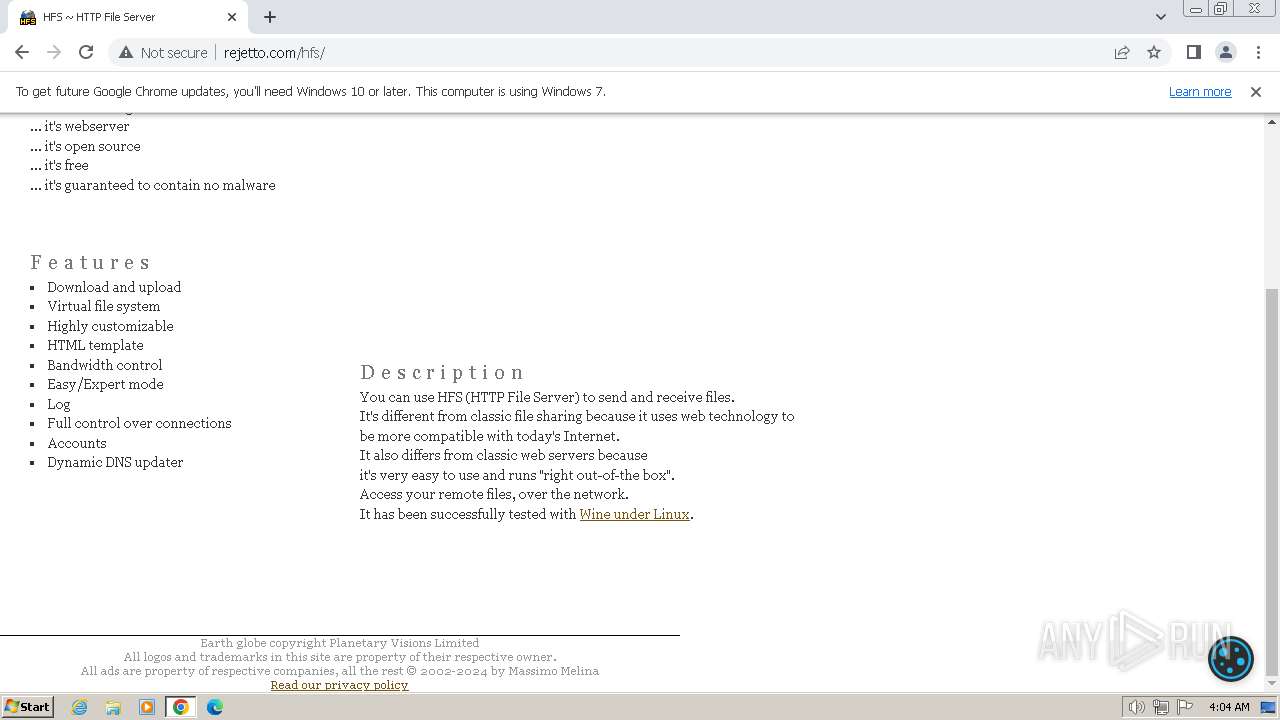This screenshot has height=720, width=1280.
Task: Open the Chrome three-dot menu
Action: (x=1258, y=52)
